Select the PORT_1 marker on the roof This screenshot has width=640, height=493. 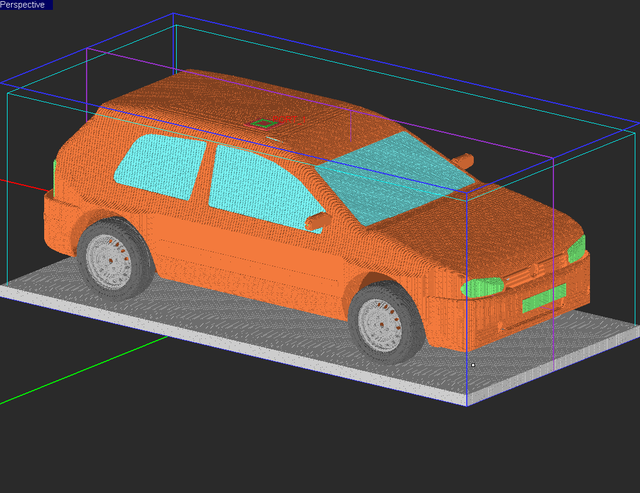[264, 124]
